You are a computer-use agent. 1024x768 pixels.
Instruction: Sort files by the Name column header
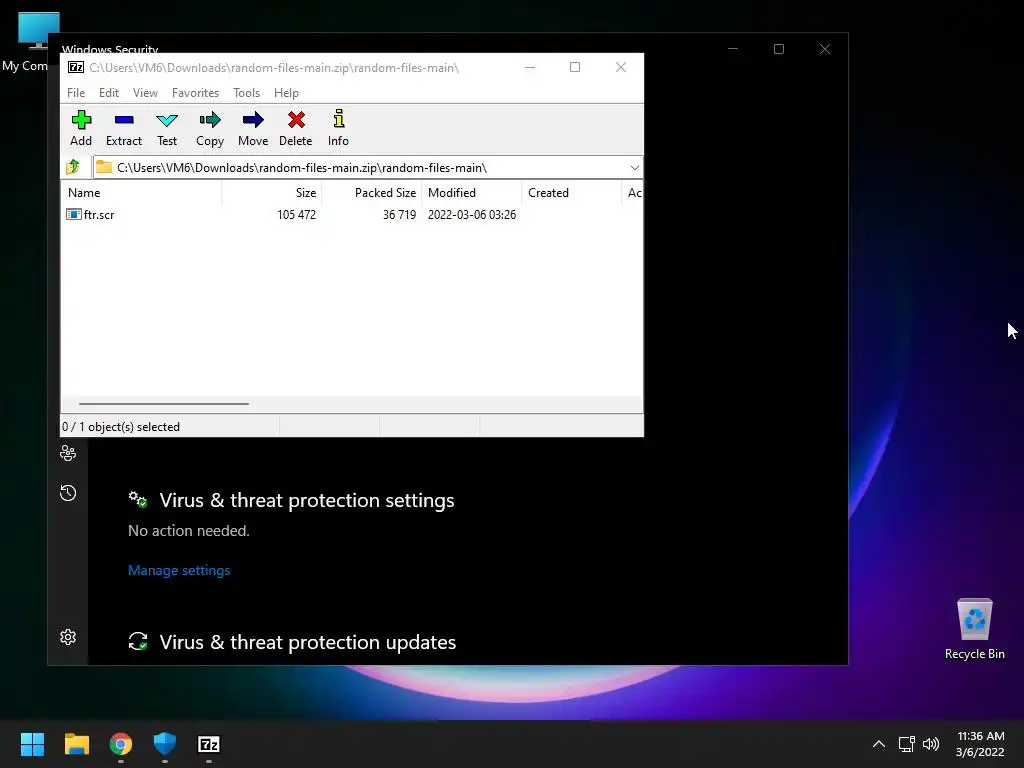[x=142, y=193]
